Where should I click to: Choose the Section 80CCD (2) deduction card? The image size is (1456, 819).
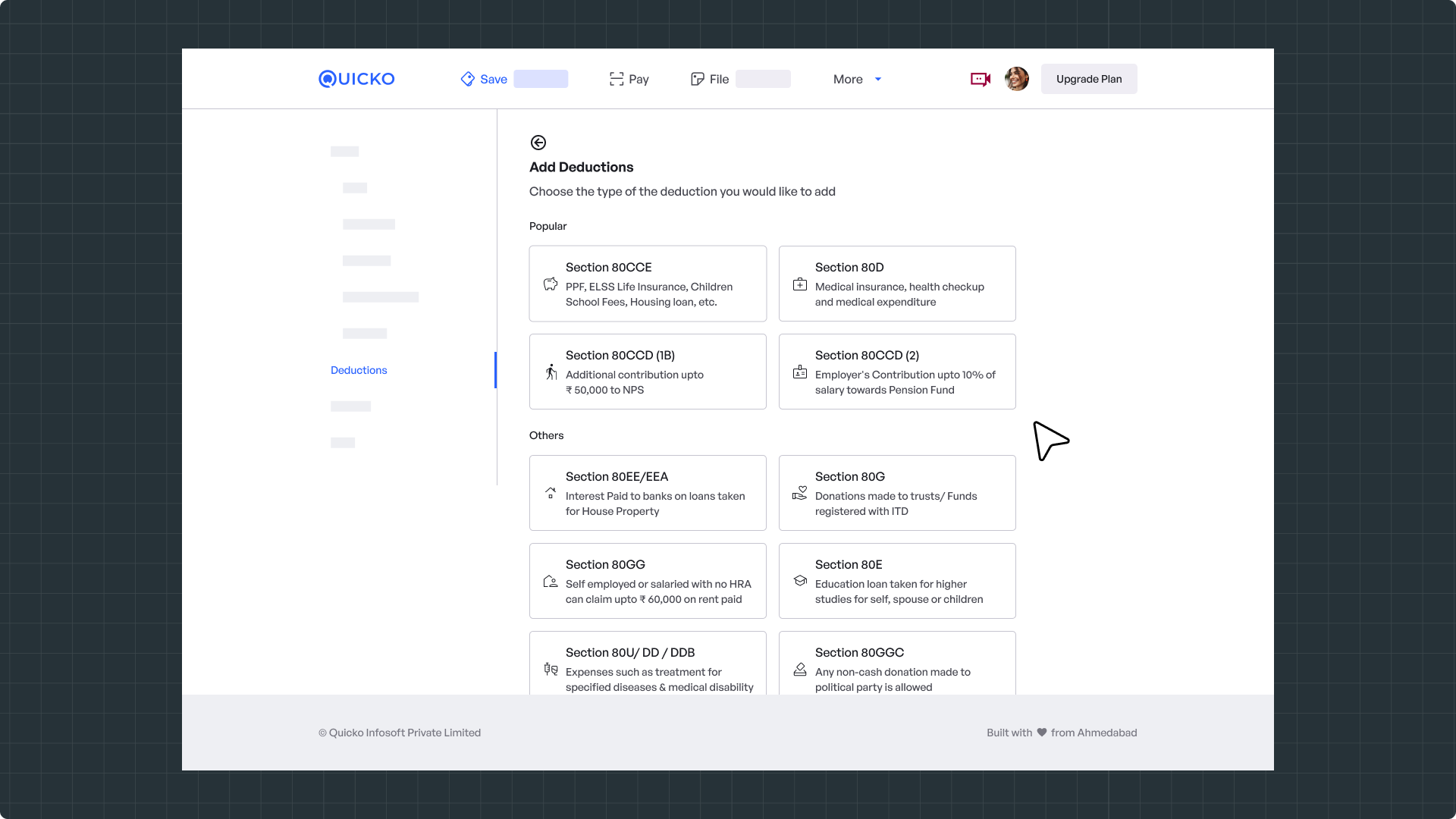point(896,372)
